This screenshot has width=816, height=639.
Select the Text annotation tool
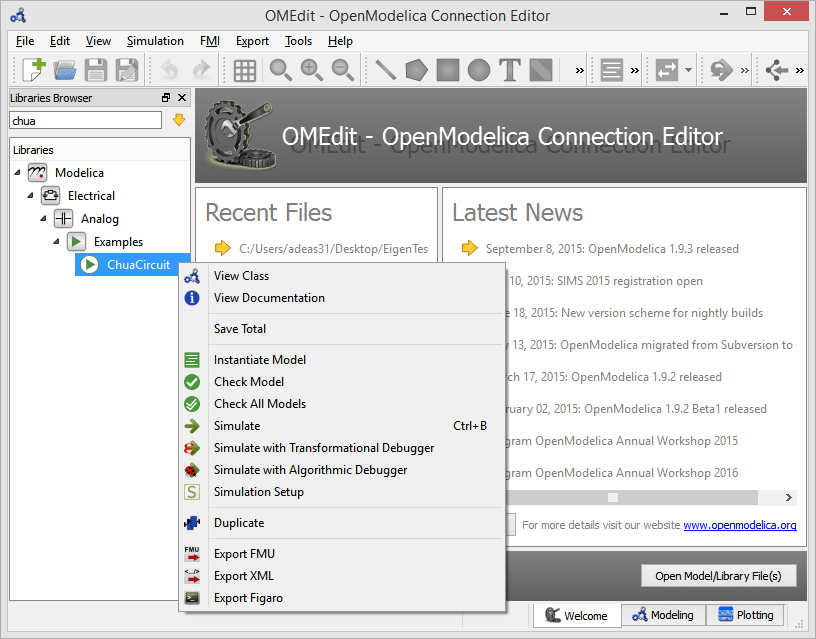508,69
